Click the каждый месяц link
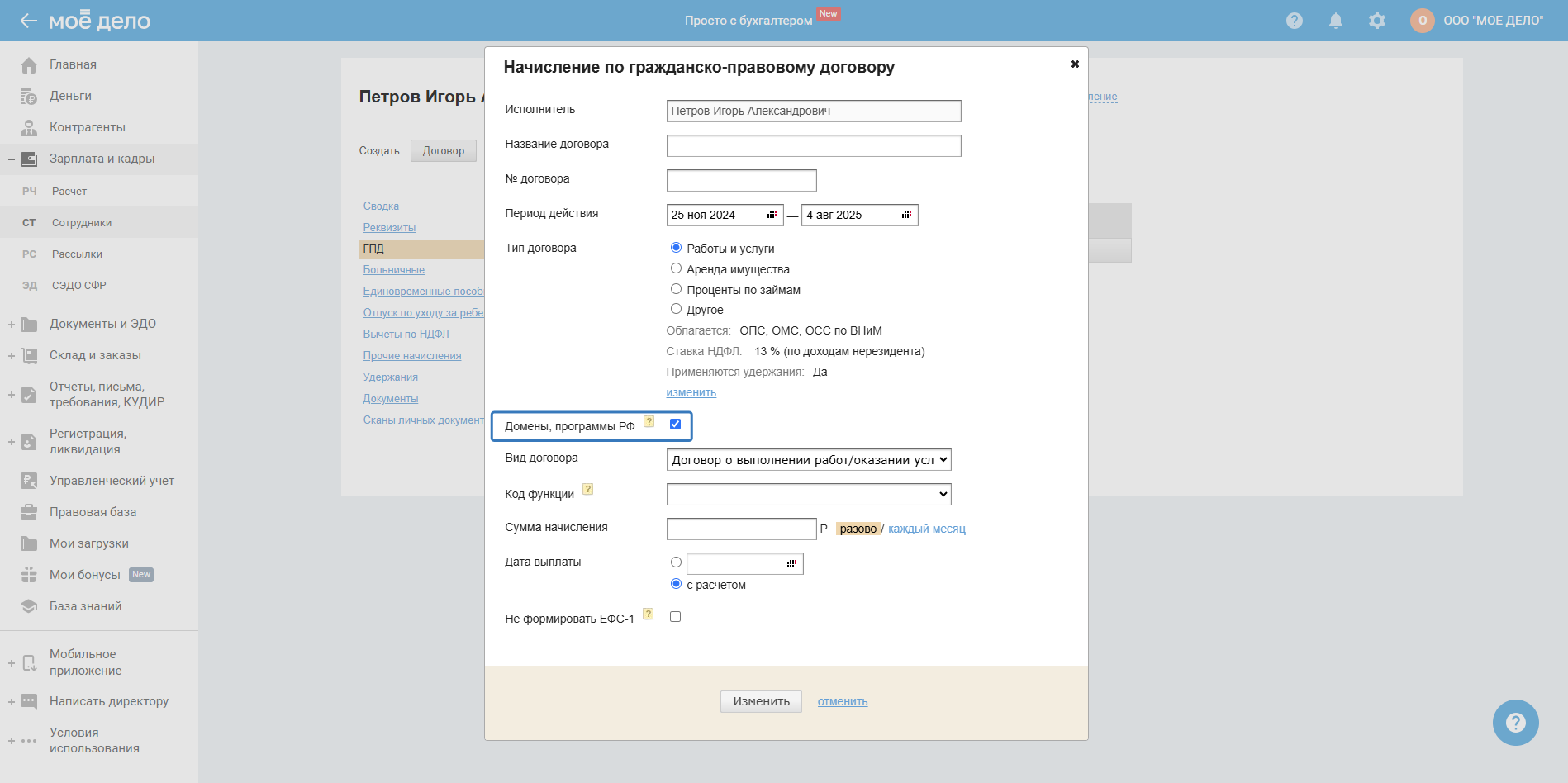Screen dimensions: 1568x783 click(x=926, y=529)
